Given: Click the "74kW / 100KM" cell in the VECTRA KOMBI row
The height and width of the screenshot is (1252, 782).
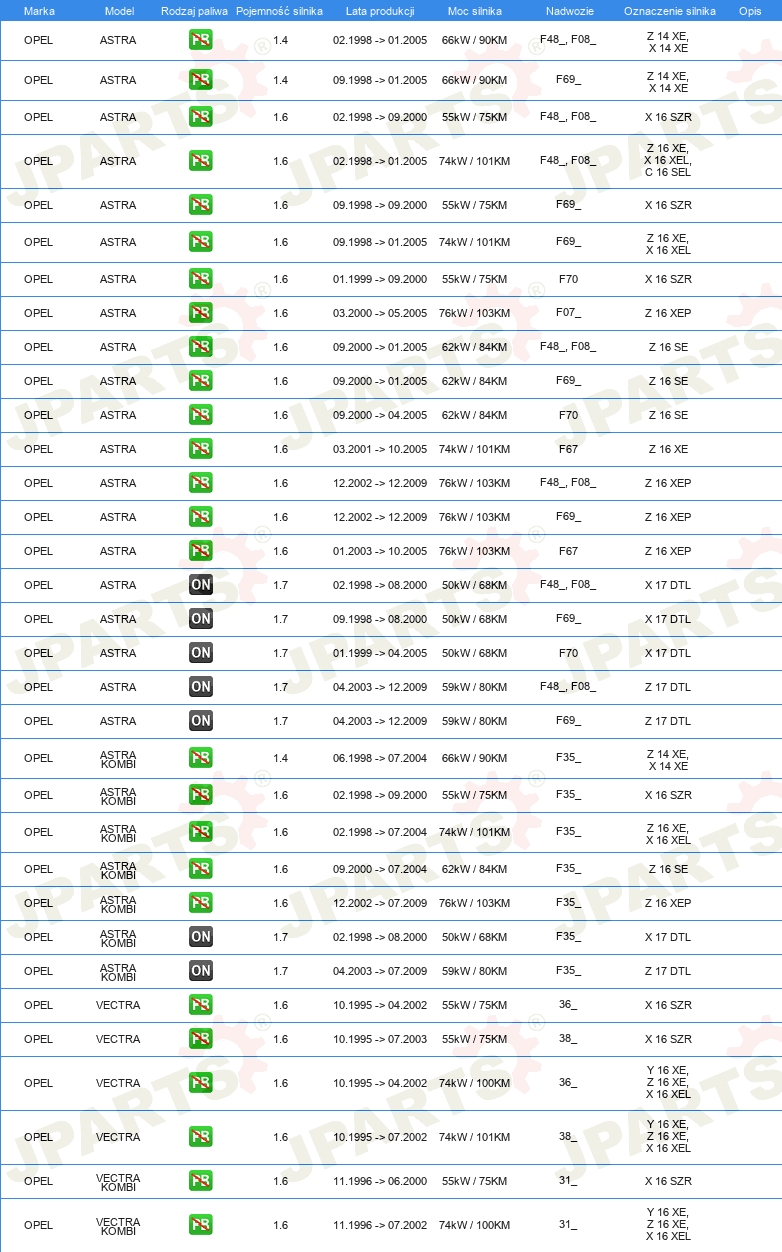Looking at the screenshot, I should [474, 1226].
